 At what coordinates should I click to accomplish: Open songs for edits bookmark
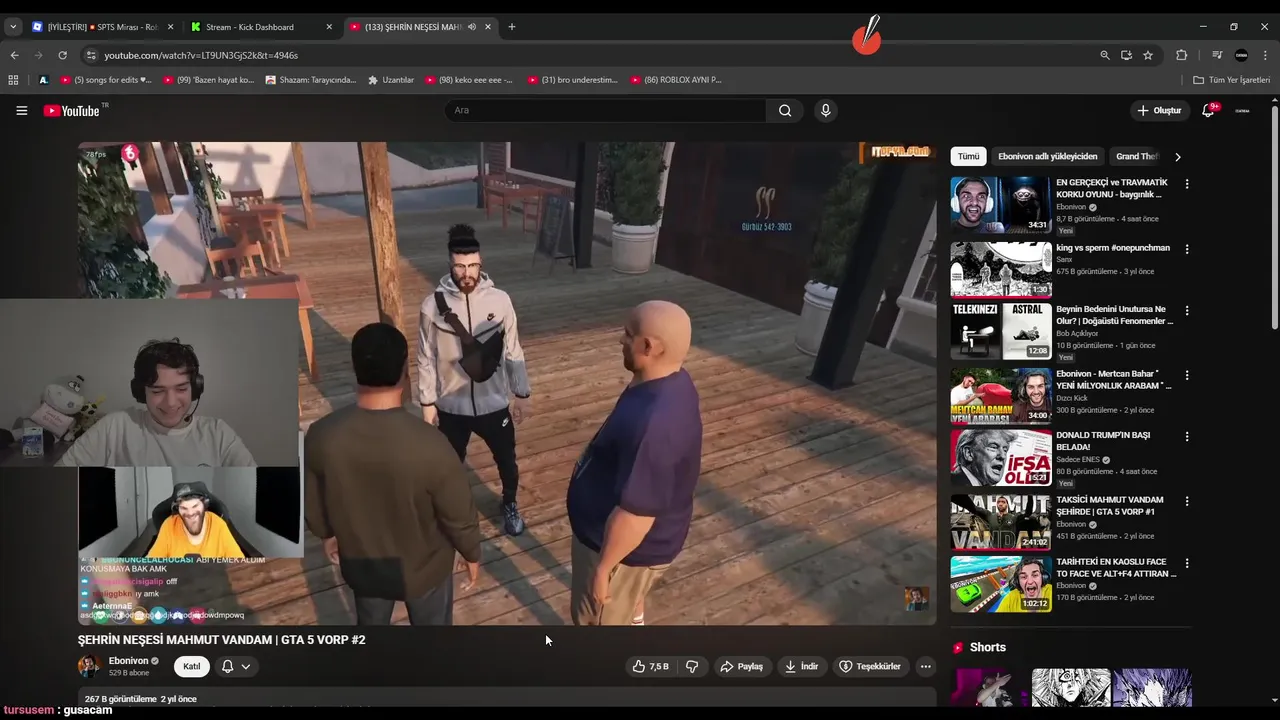coord(105,80)
